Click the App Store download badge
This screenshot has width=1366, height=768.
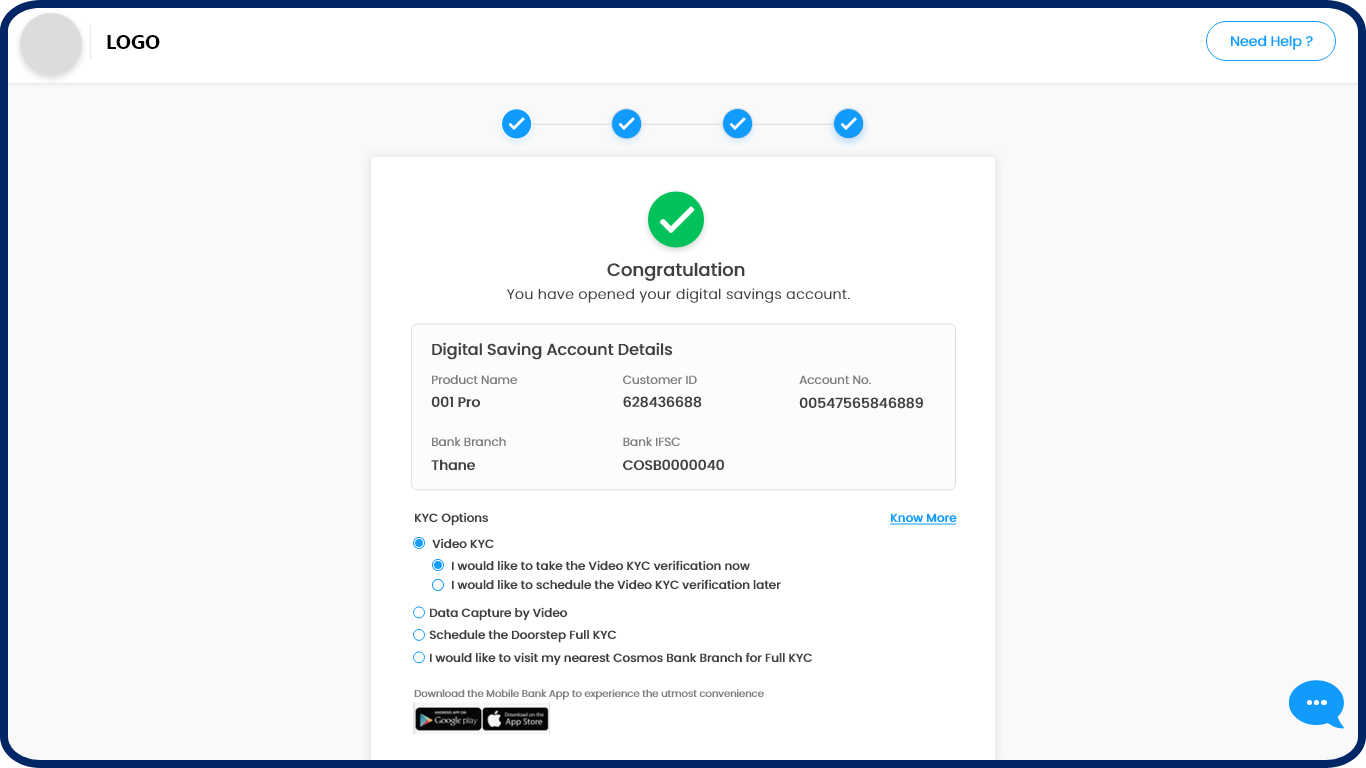click(516, 719)
